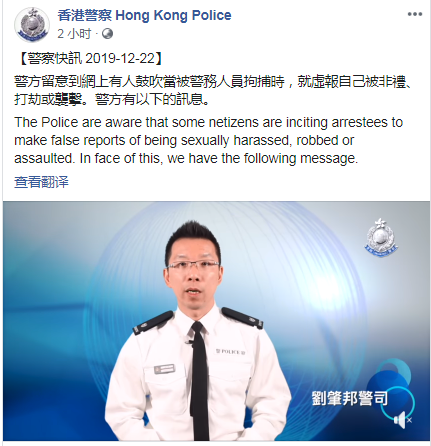Click the Chinese paragraph starting with 警方留意到
Image resolution: width=431 pixels, height=446 pixels.
tap(213, 91)
